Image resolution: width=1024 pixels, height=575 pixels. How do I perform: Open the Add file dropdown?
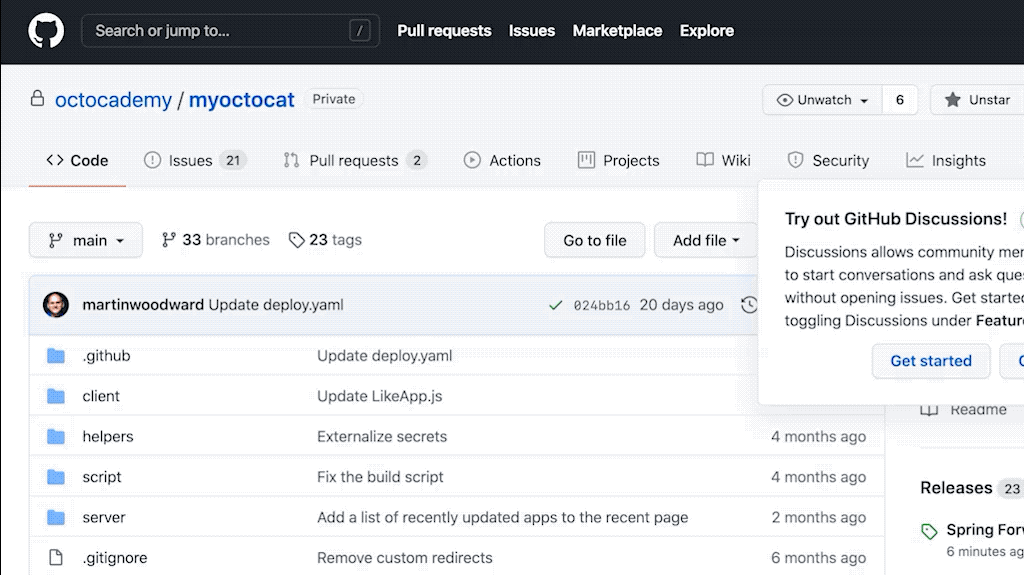coord(706,240)
